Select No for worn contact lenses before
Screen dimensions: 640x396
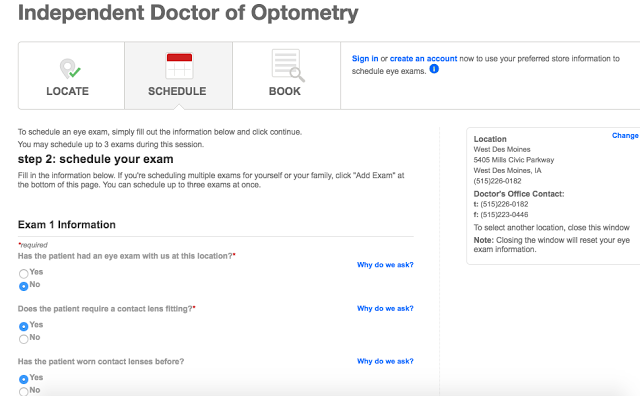tap(24, 391)
